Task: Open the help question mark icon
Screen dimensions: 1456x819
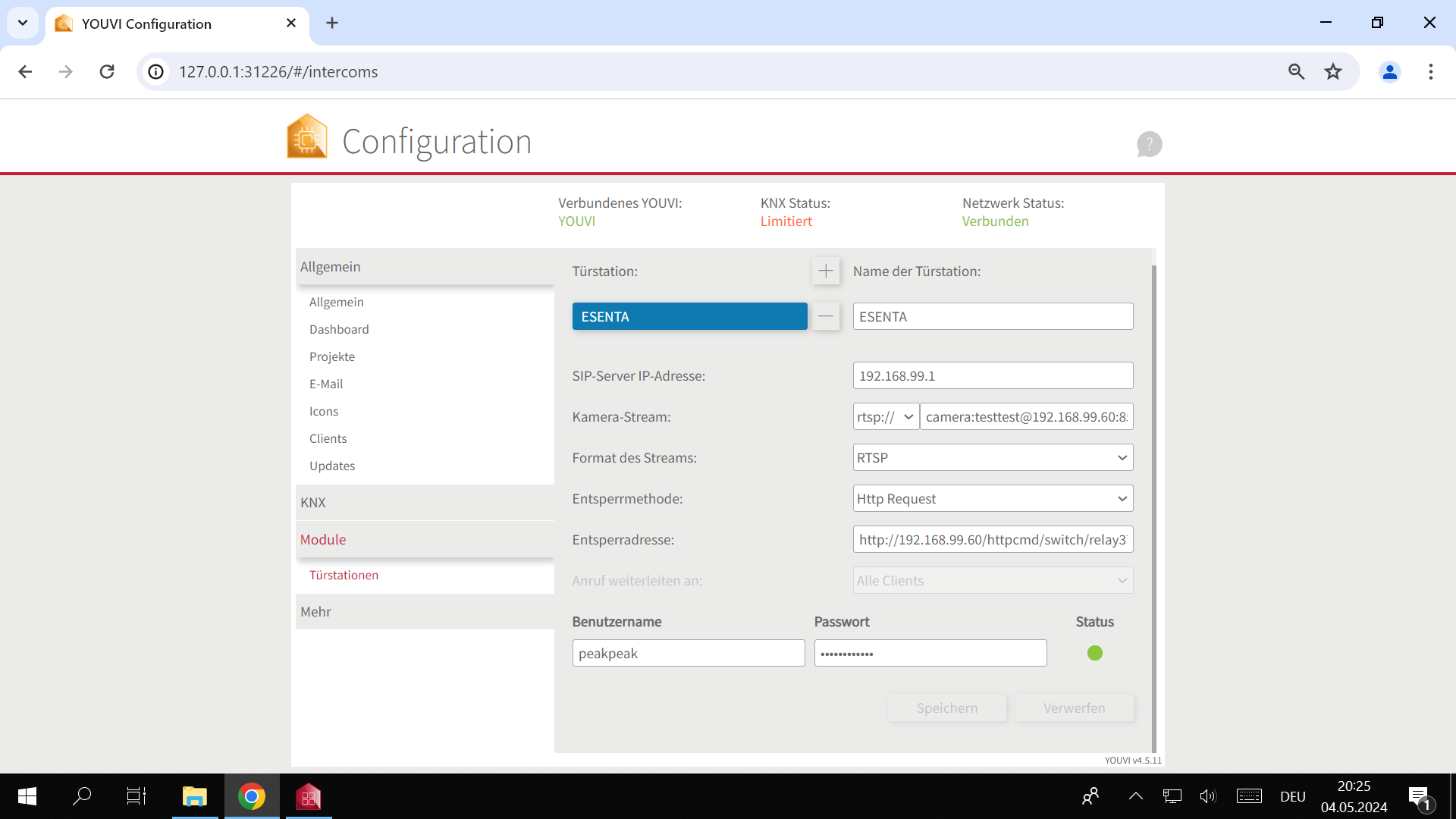Action: [1149, 144]
